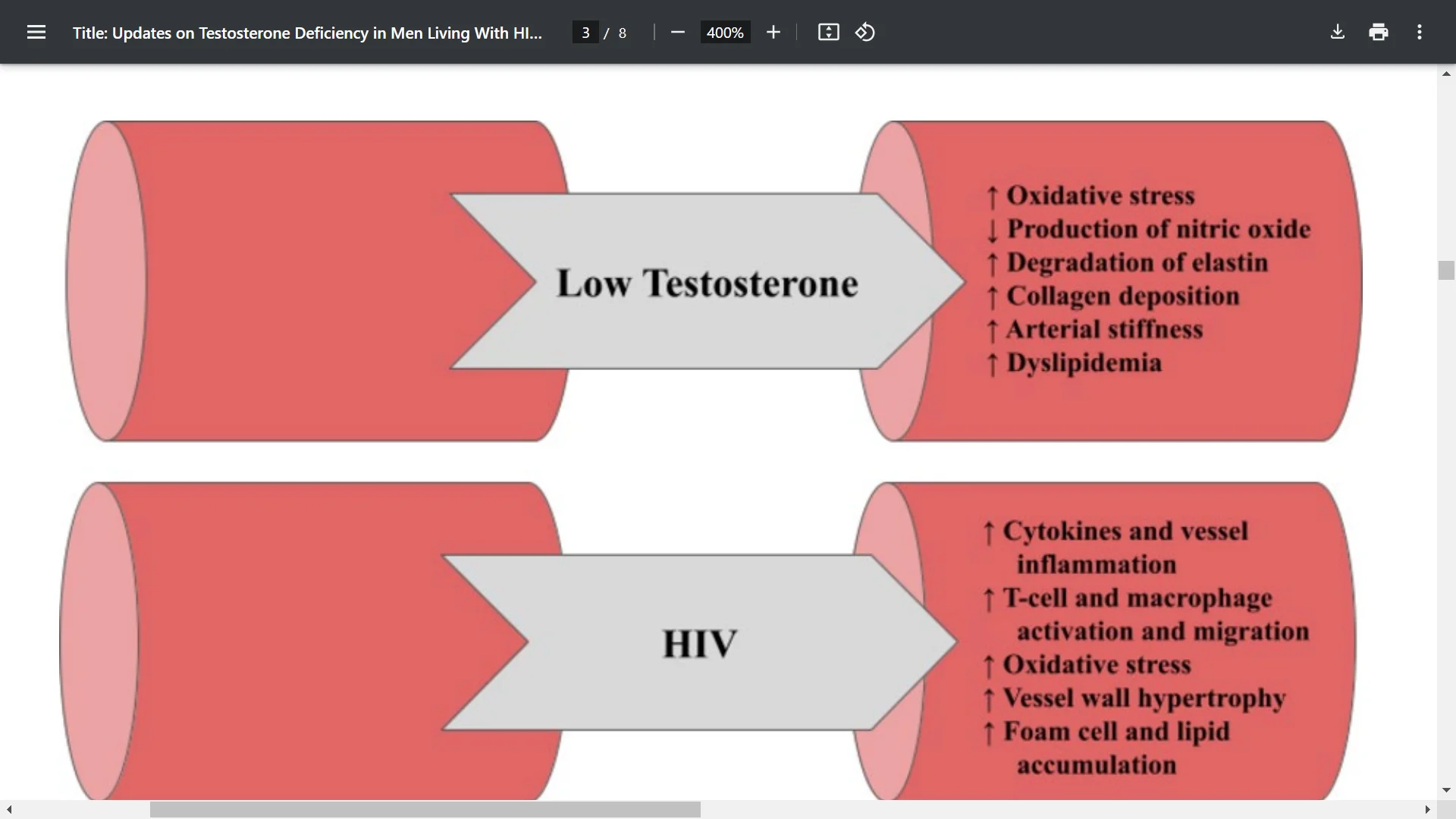Select the HIV arrow label
Image resolution: width=1456 pixels, height=819 pixels.
(698, 643)
